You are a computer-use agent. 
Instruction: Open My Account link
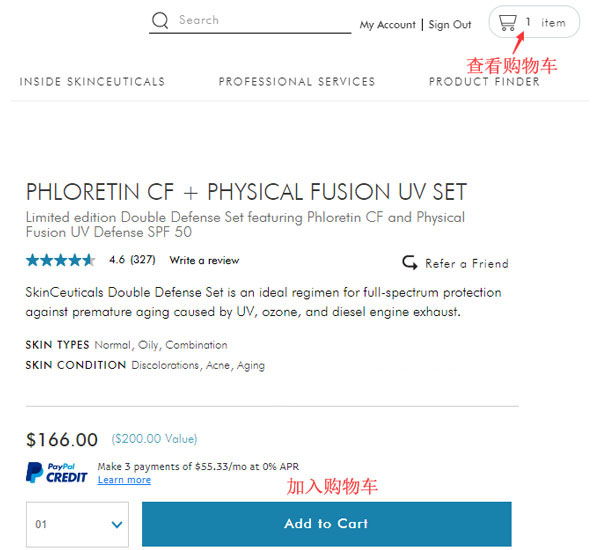pyautogui.click(x=388, y=25)
